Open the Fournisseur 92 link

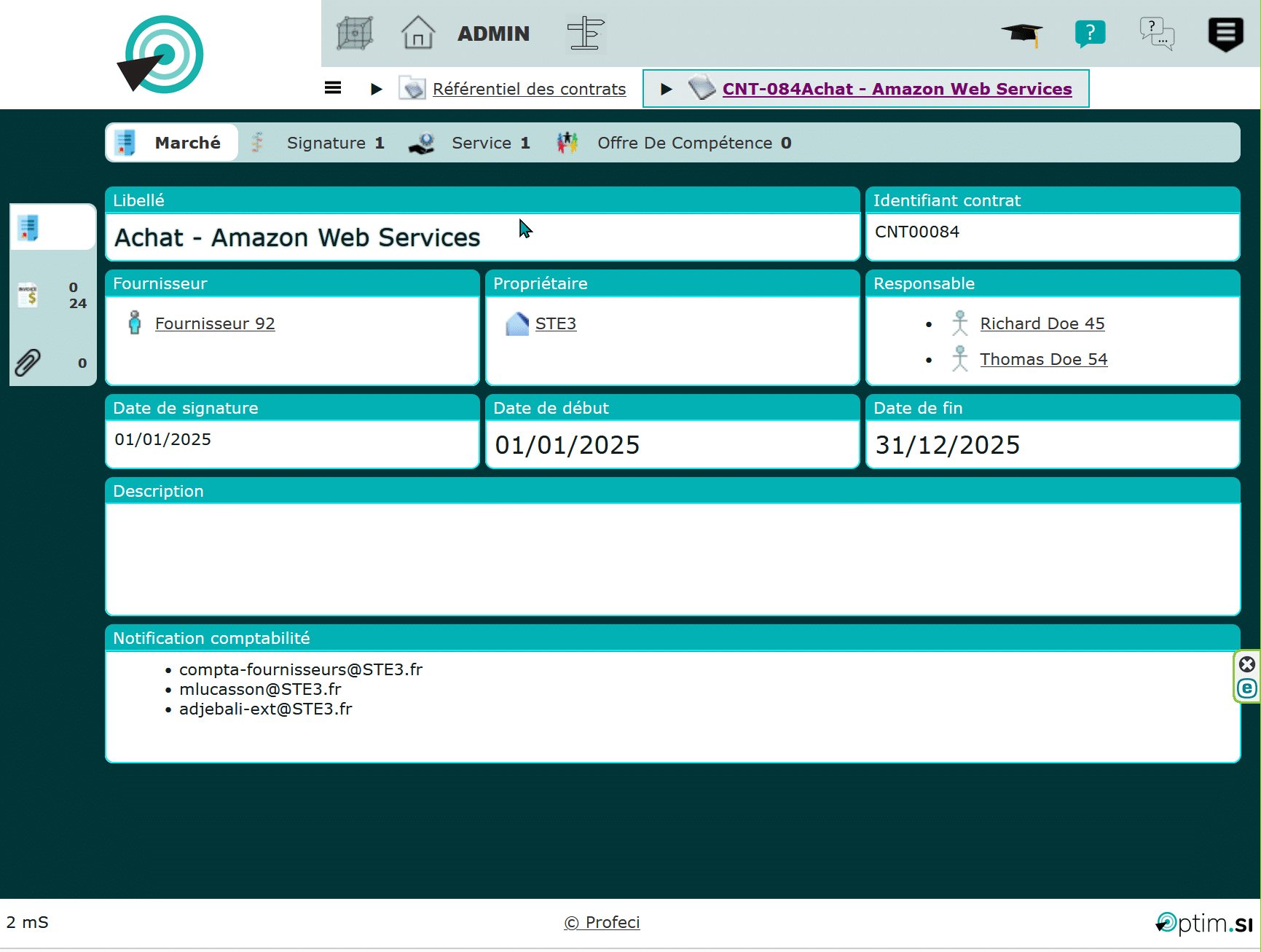tap(215, 323)
